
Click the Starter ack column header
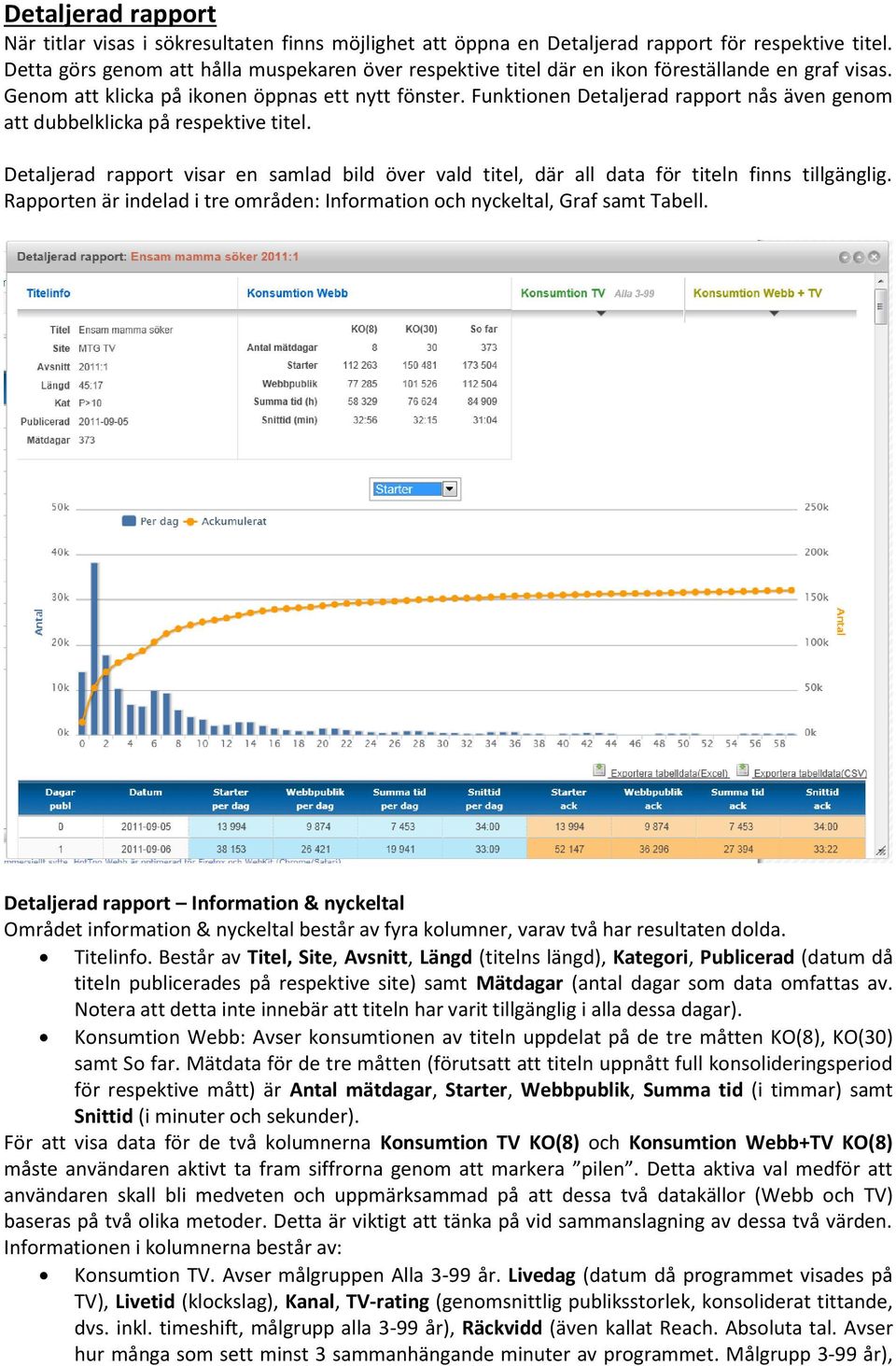pos(568,799)
